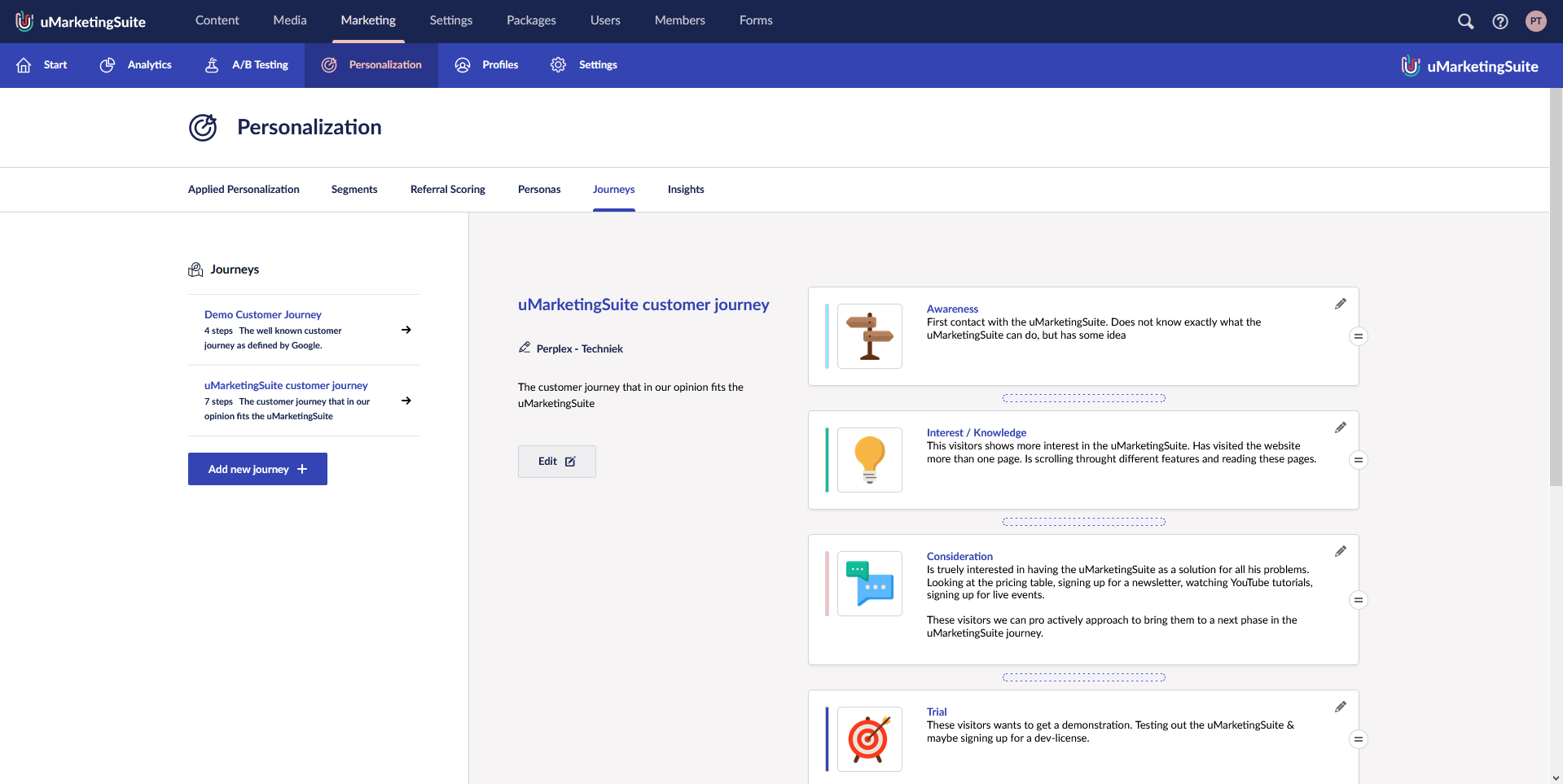Go to Start in the blue toolbar
This screenshot has height=784, width=1563.
(42, 65)
